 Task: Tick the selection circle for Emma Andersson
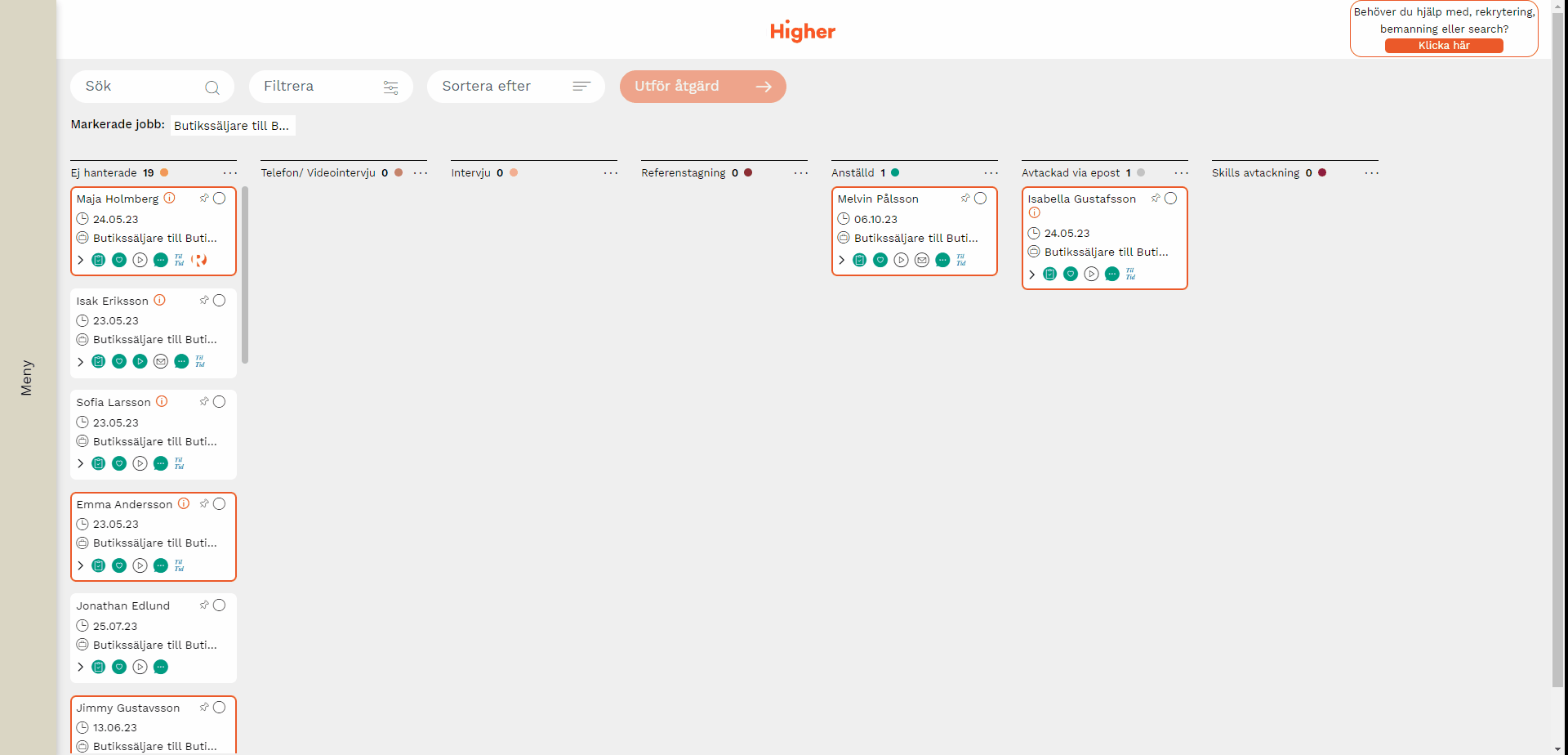tap(220, 504)
